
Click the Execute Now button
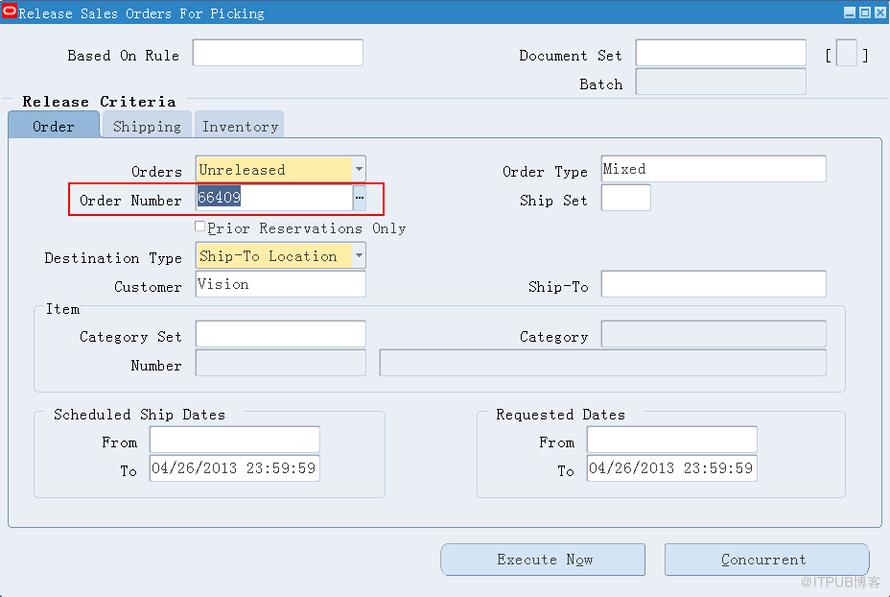(x=543, y=560)
